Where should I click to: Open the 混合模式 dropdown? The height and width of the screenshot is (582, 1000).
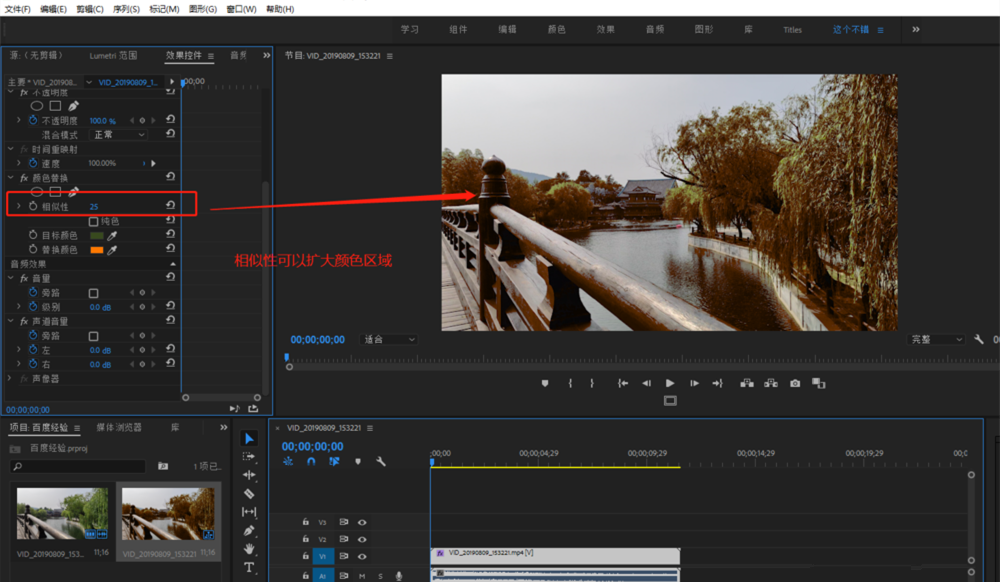pyautogui.click(x=118, y=134)
